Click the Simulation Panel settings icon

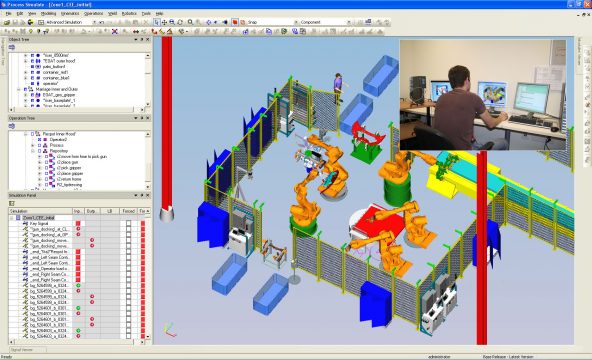coord(12,203)
